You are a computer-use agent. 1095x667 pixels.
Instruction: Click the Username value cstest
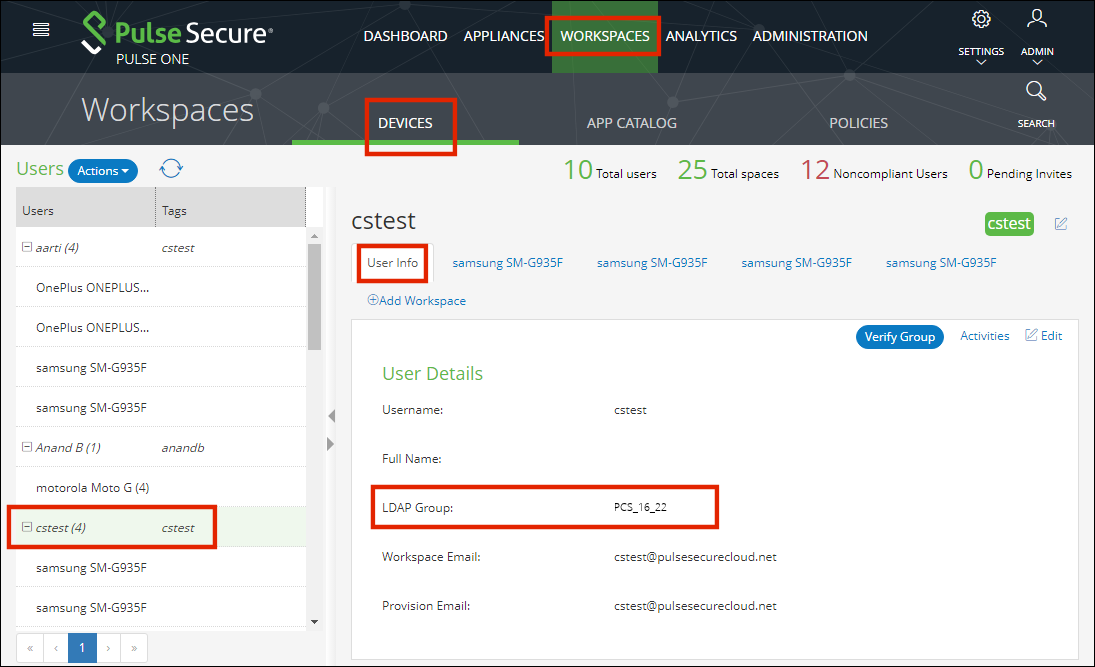pos(630,410)
